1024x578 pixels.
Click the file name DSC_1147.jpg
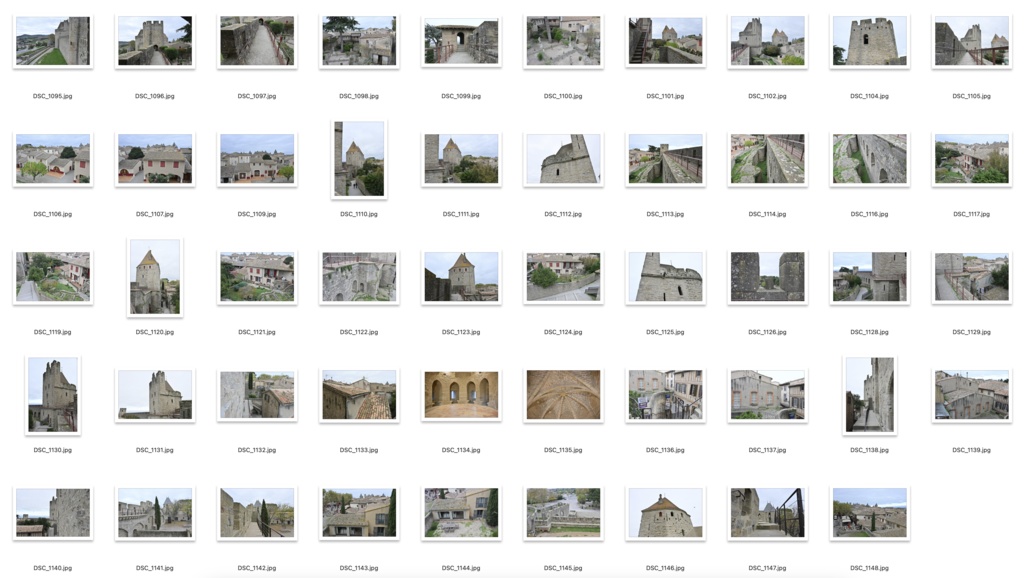767,568
